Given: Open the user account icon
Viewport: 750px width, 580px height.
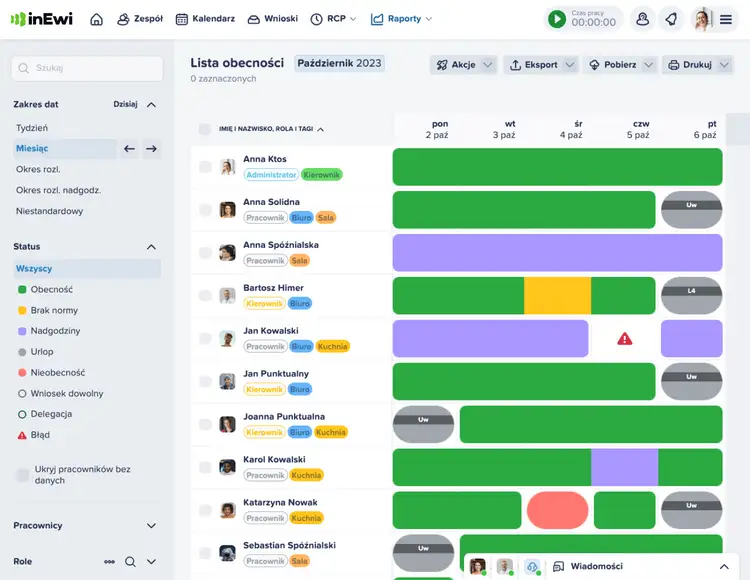Looking at the screenshot, I should pos(642,19).
